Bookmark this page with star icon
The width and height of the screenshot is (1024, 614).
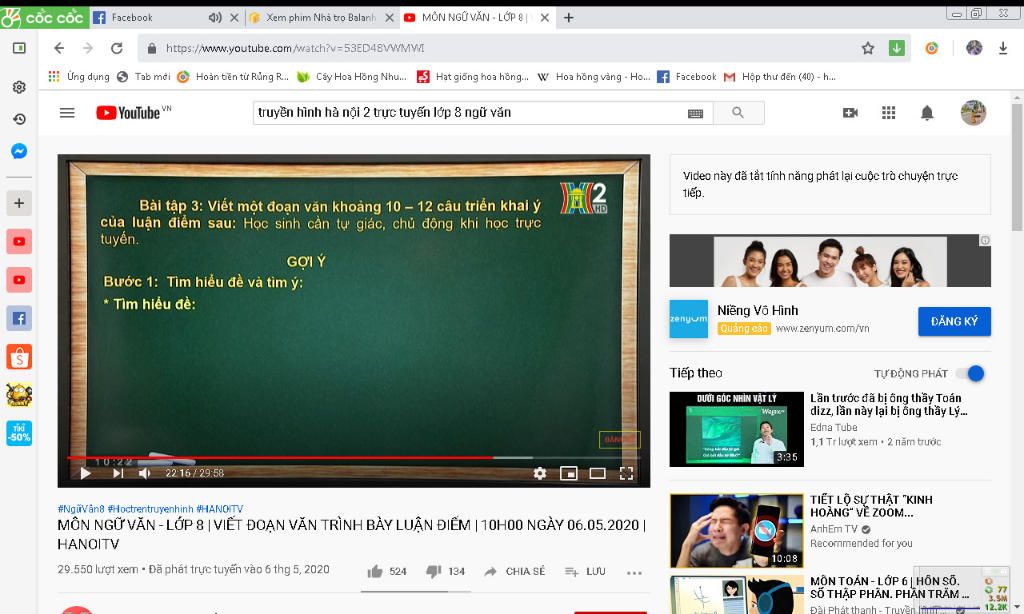click(868, 48)
